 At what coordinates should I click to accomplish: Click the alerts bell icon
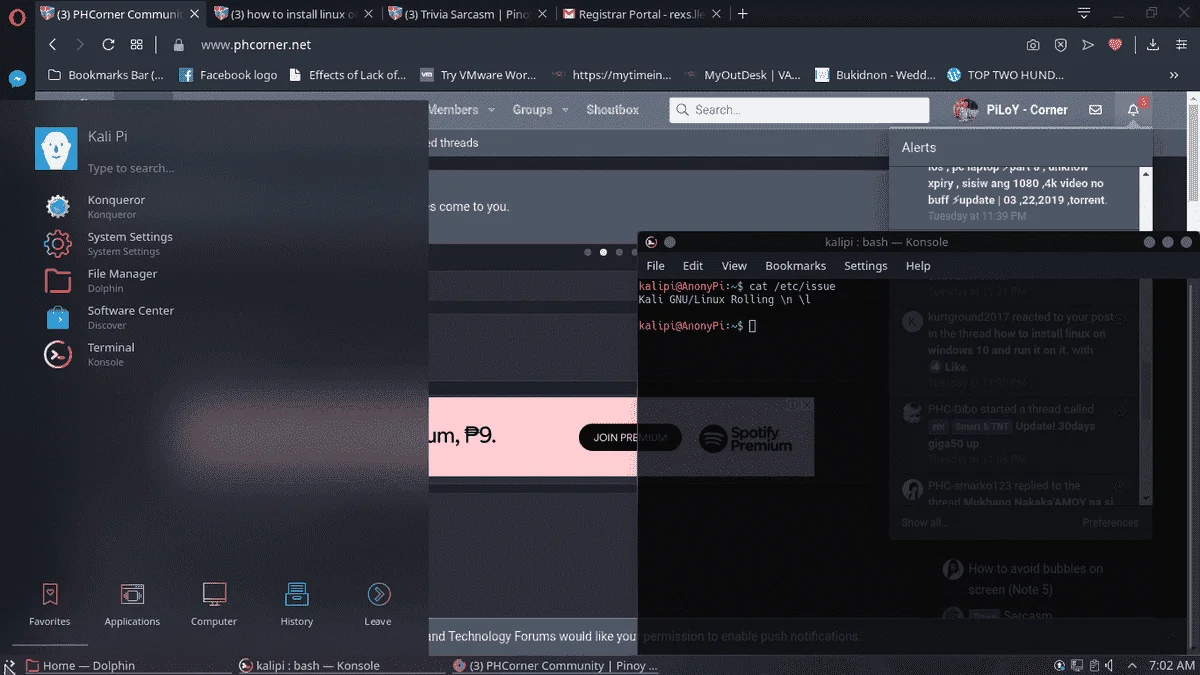[1134, 110]
